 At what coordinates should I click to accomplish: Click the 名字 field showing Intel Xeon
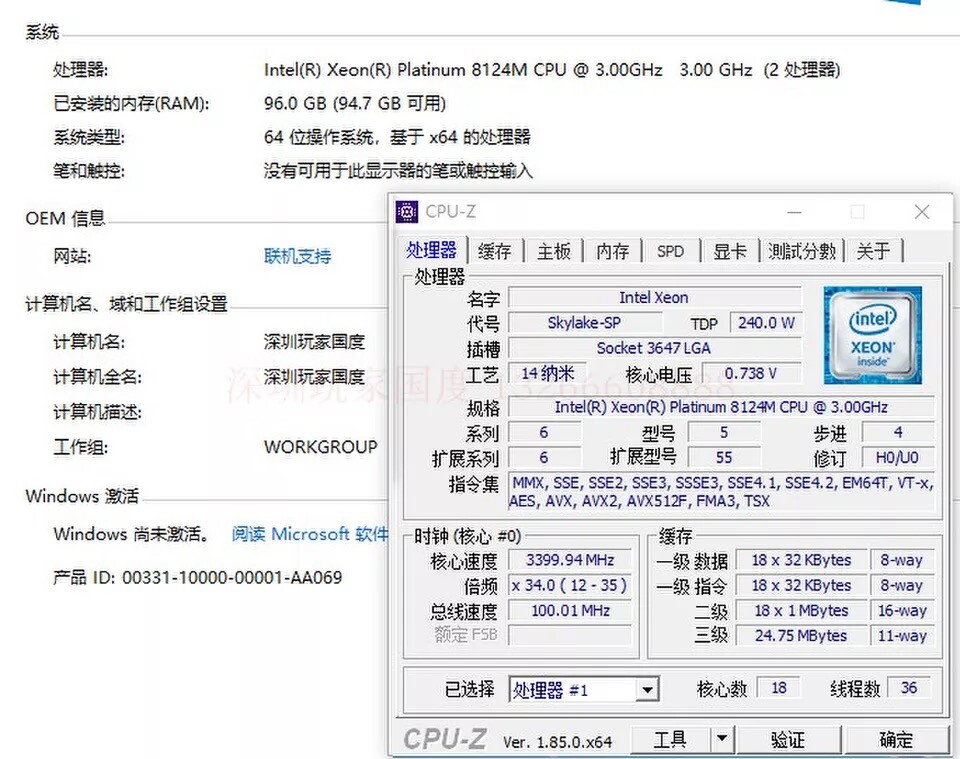coord(654,297)
